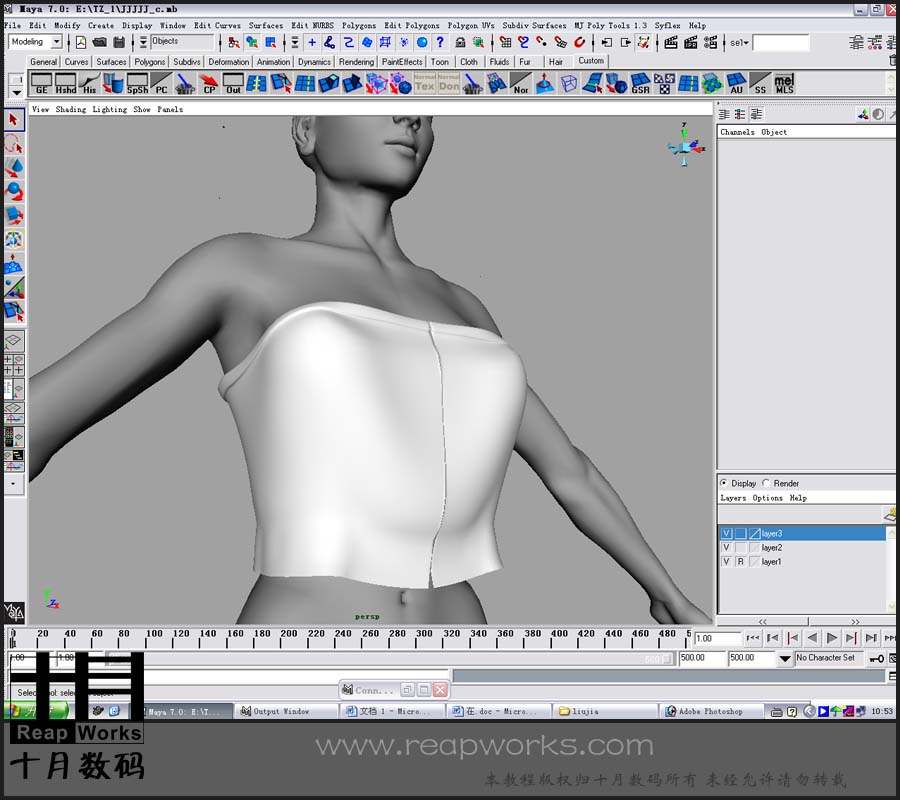
Task: Switch to the Custom shelf tab
Action: pyautogui.click(x=591, y=61)
